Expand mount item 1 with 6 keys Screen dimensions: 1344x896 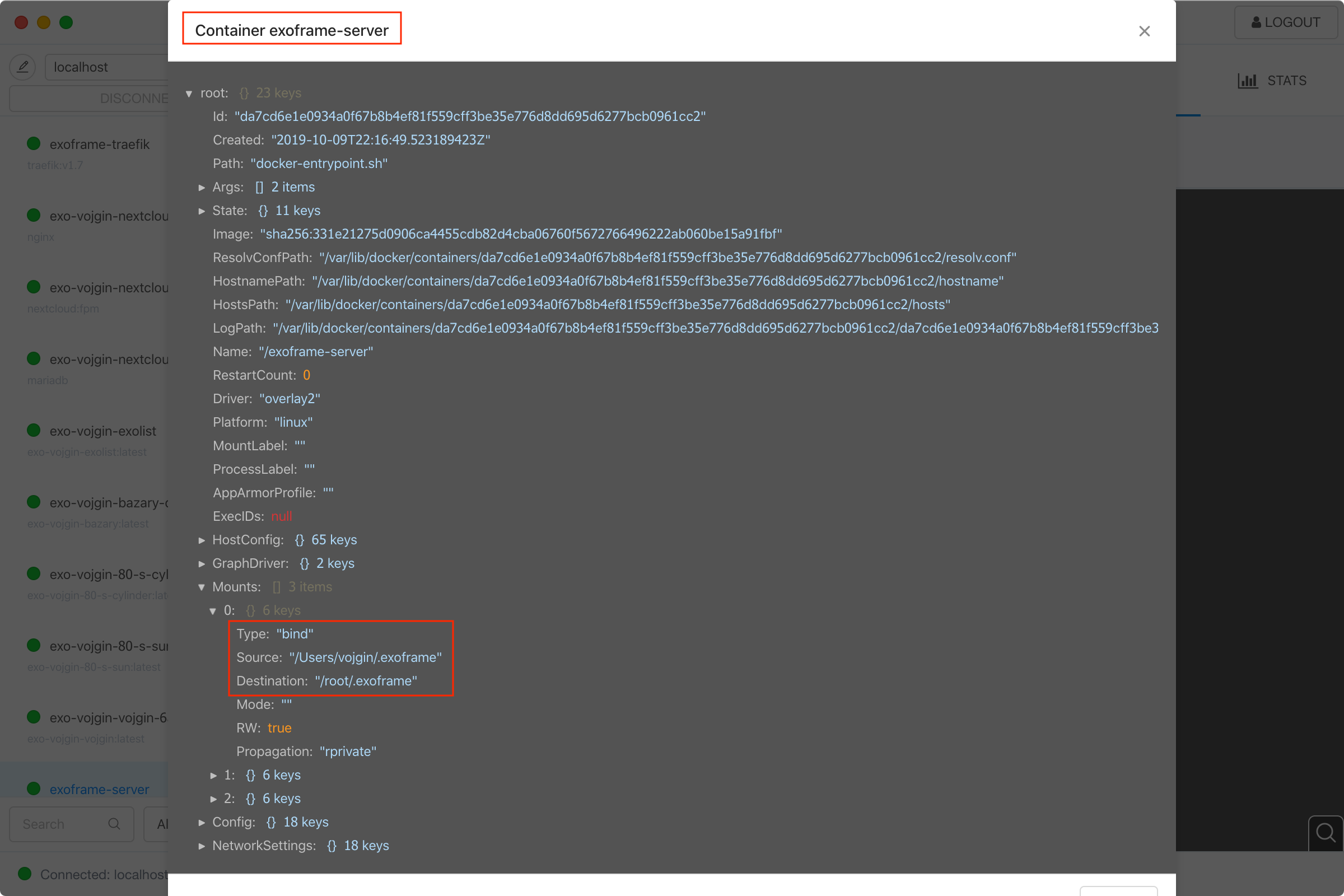[213, 776]
